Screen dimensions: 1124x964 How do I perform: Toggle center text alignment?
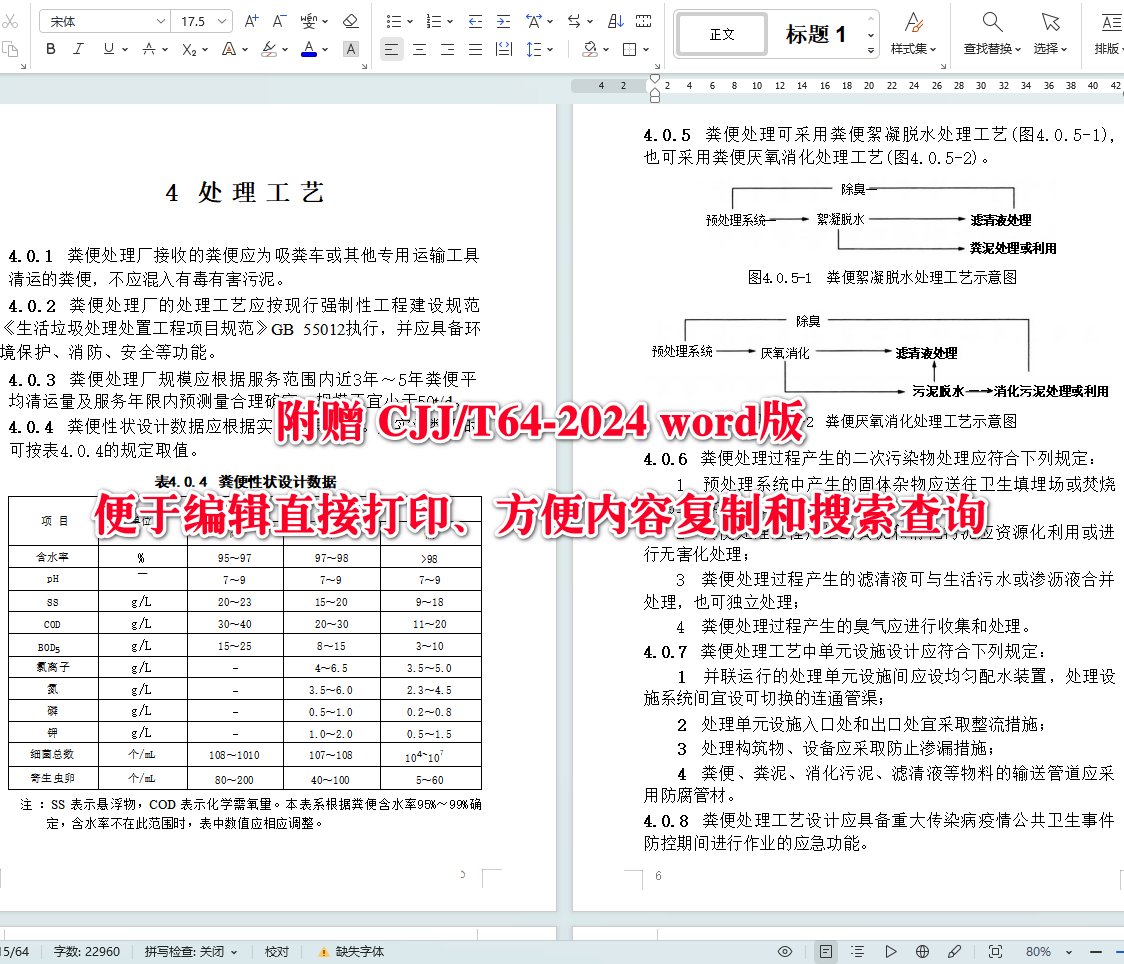pyautogui.click(x=420, y=49)
